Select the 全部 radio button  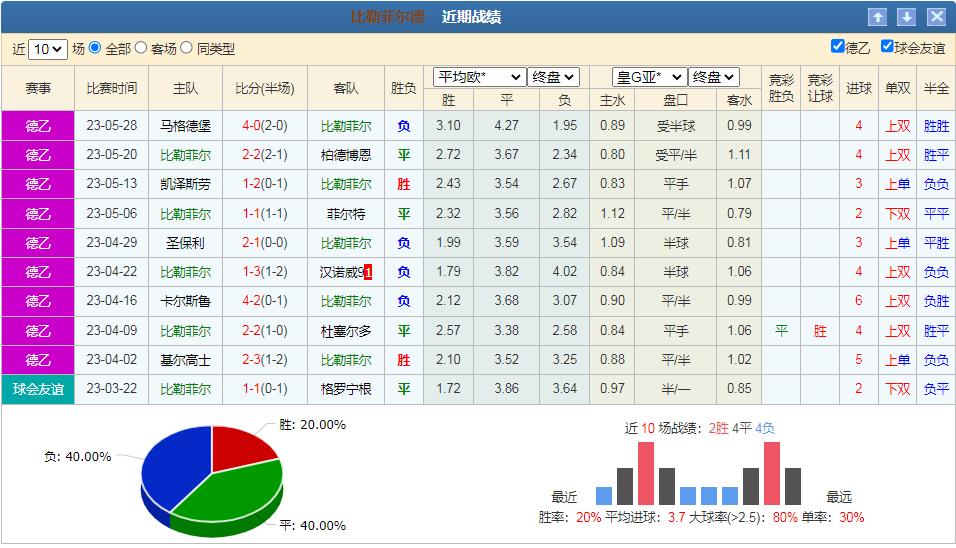point(95,48)
